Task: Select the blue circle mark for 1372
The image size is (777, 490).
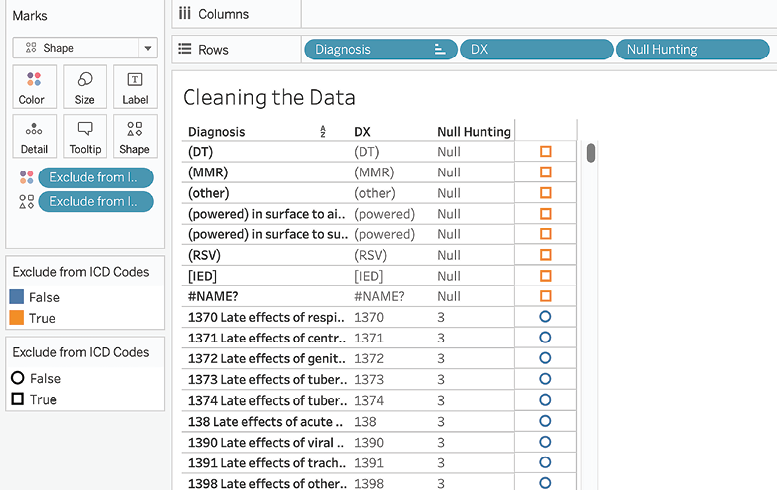Action: [x=545, y=358]
